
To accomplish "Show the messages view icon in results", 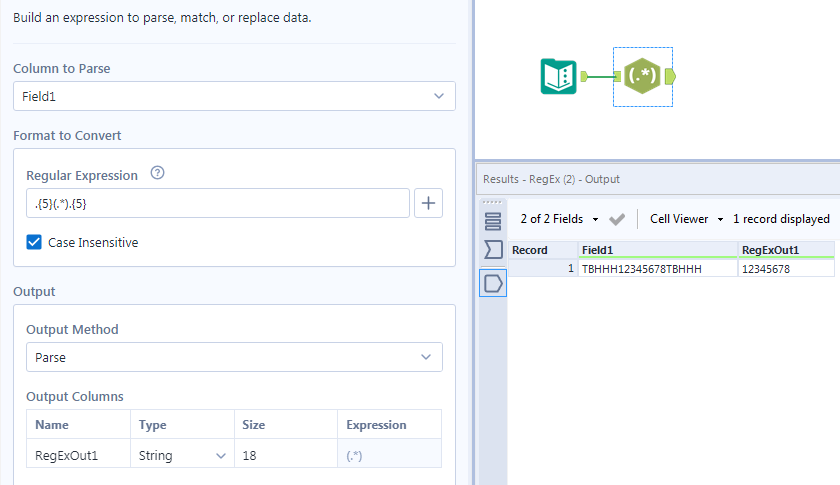I will [493, 220].
